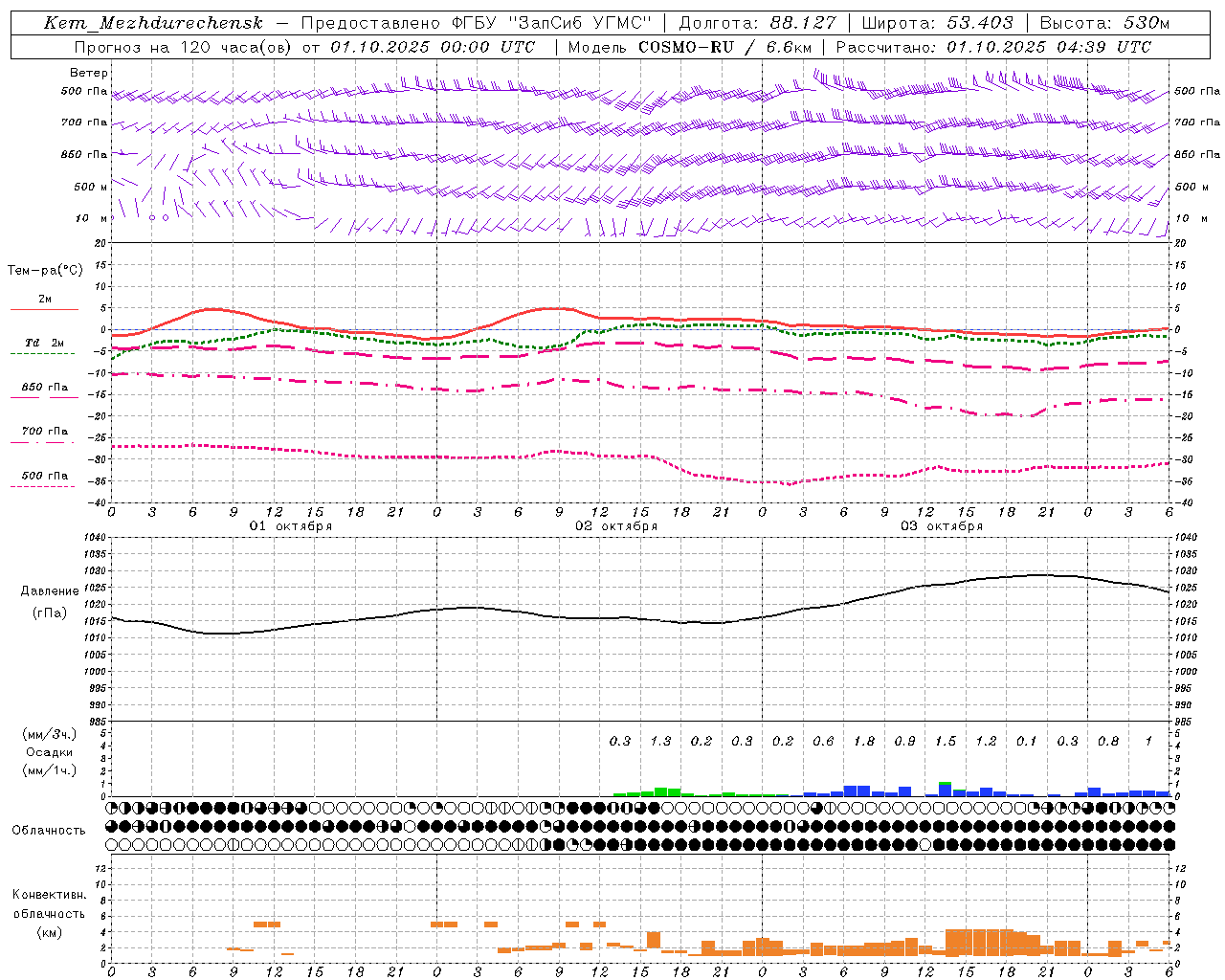This screenshot has width=1225, height=980.
Task: Click the Высота: 530м value
Action: click(1104, 23)
